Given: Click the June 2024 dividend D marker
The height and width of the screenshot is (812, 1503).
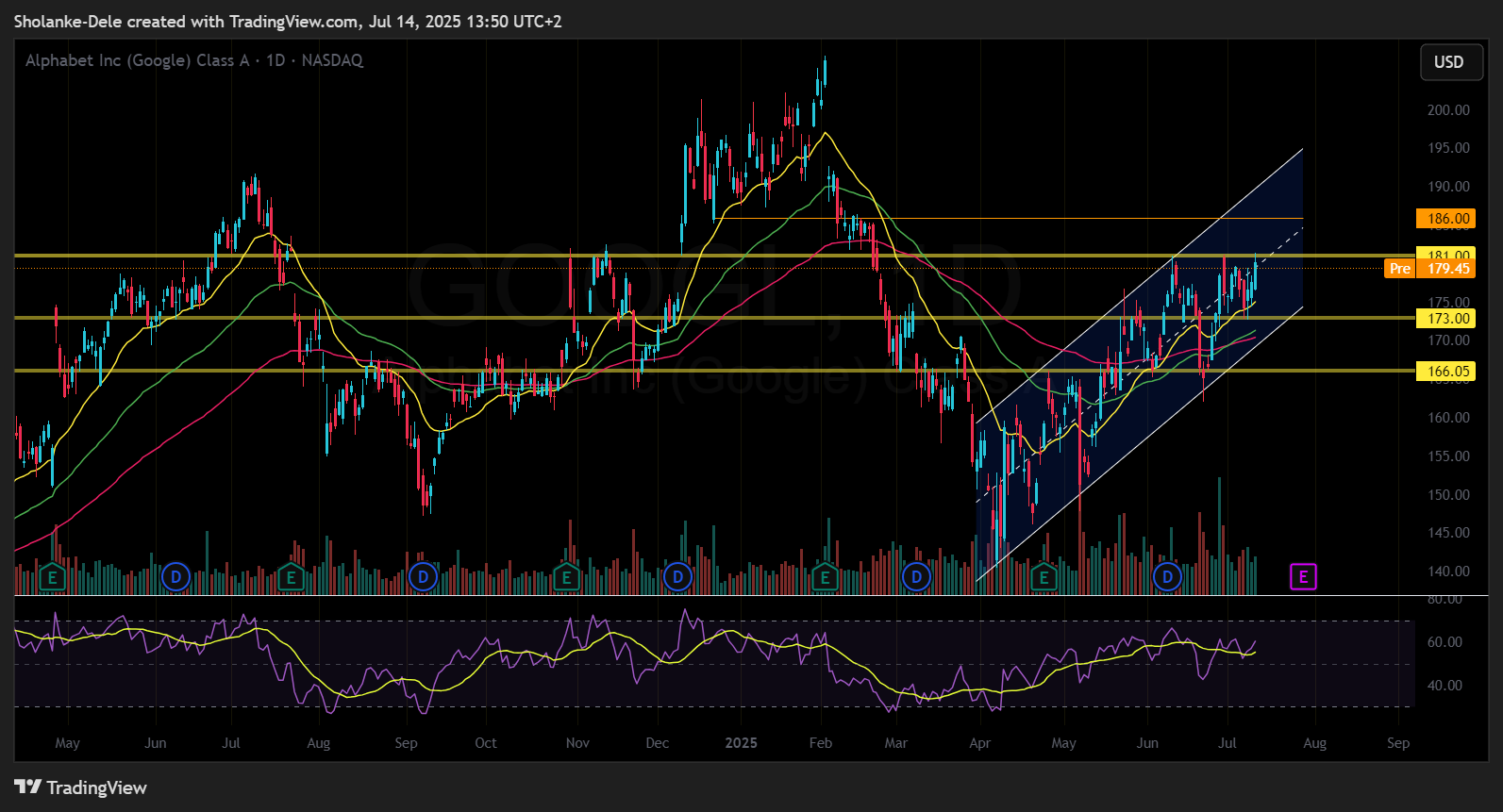Looking at the screenshot, I should pos(175,576).
